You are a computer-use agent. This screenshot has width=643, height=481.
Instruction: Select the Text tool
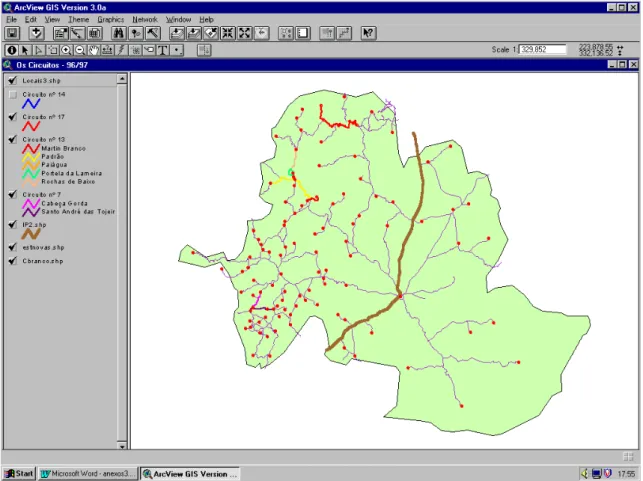(163, 50)
